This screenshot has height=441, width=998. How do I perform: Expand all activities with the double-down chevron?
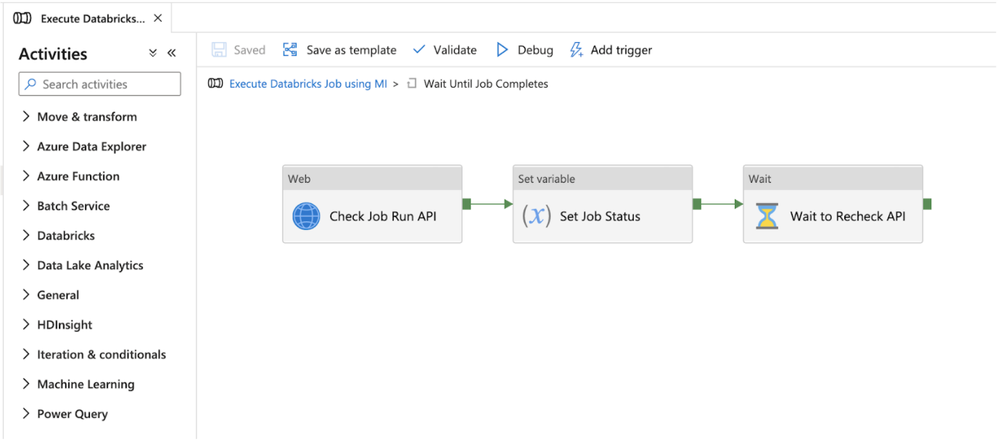[x=153, y=54]
